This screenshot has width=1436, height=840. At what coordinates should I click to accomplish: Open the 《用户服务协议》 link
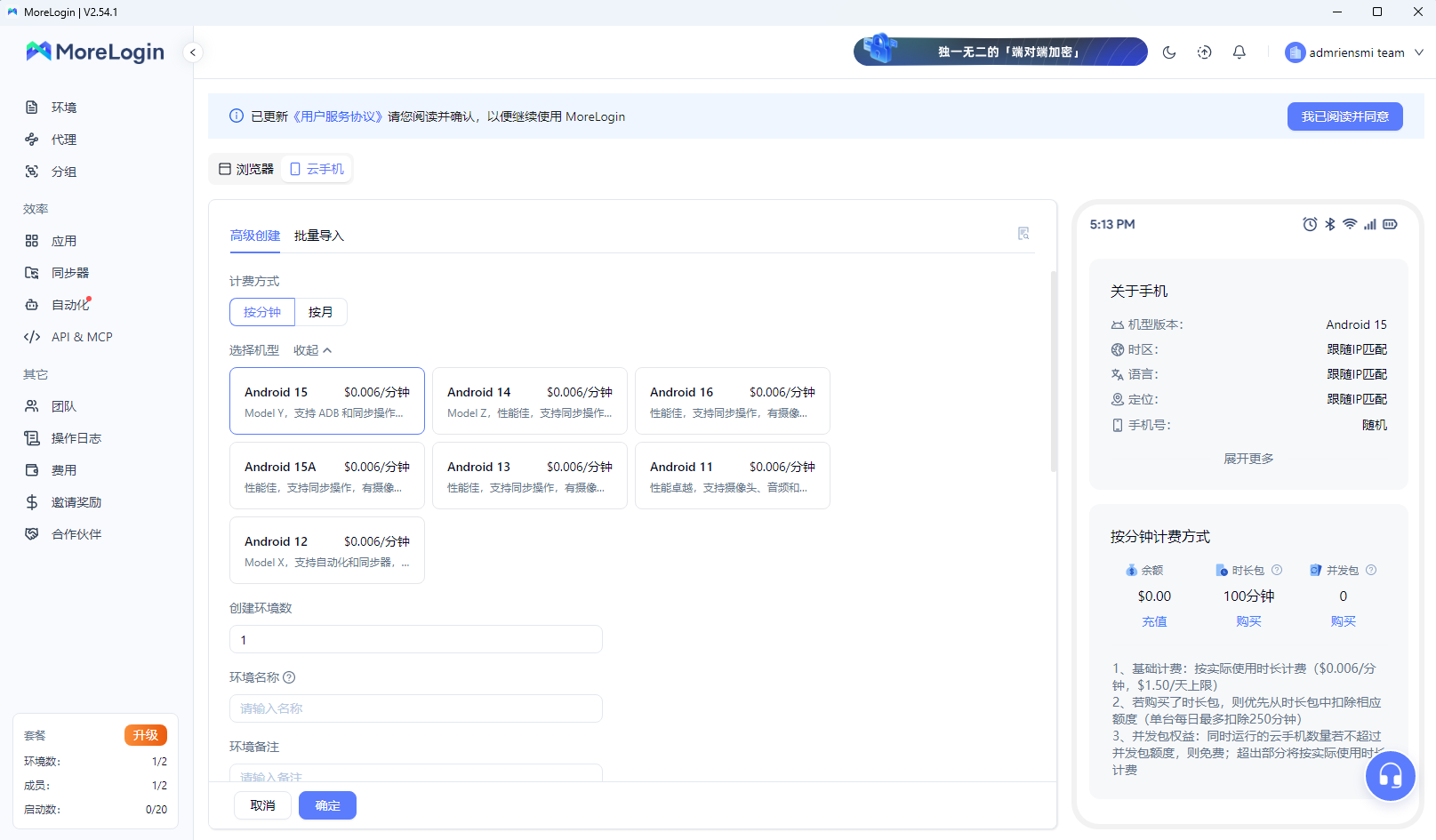(x=340, y=116)
